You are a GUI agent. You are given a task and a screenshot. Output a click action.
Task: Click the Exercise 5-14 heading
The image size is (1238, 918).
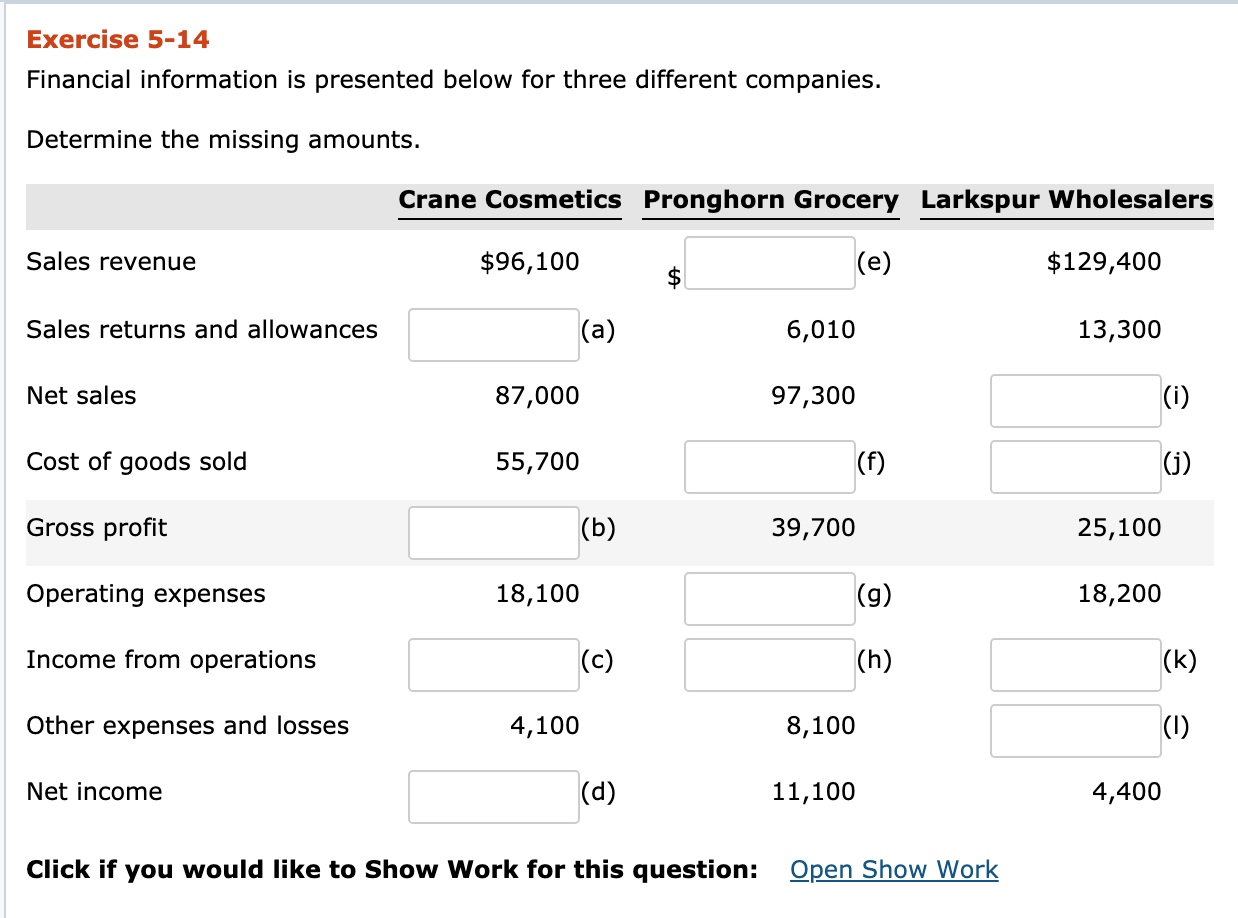tap(117, 40)
